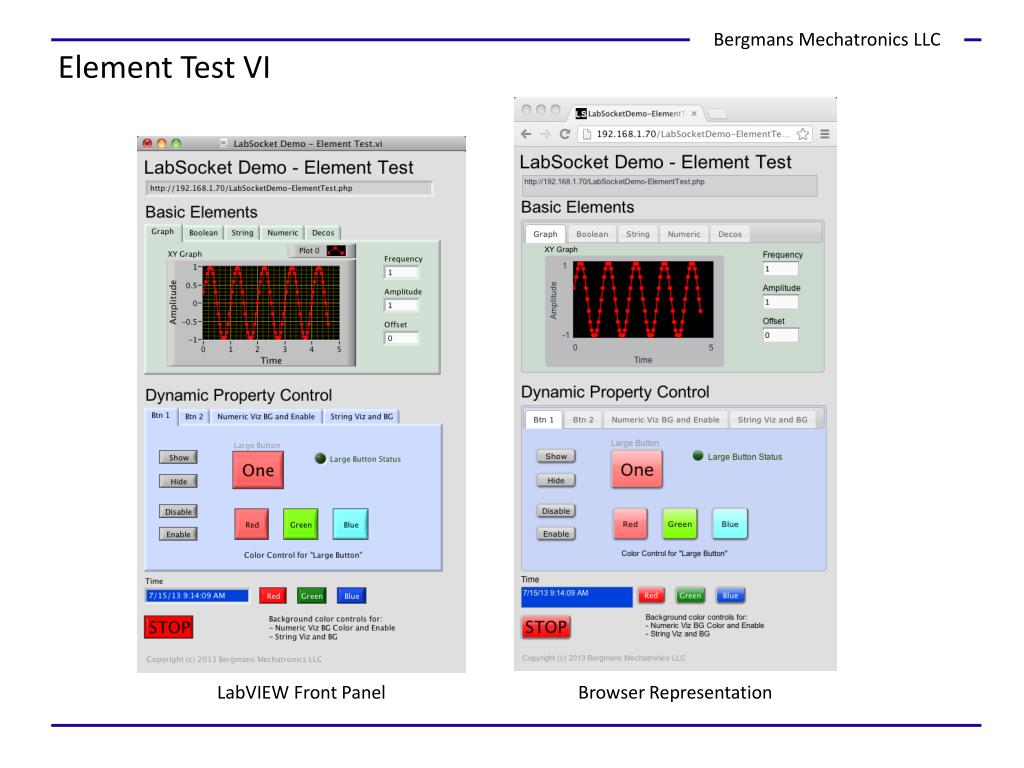Click the Frequency field in LabVIEW panel
This screenshot has width=1024, height=768.
(401, 272)
